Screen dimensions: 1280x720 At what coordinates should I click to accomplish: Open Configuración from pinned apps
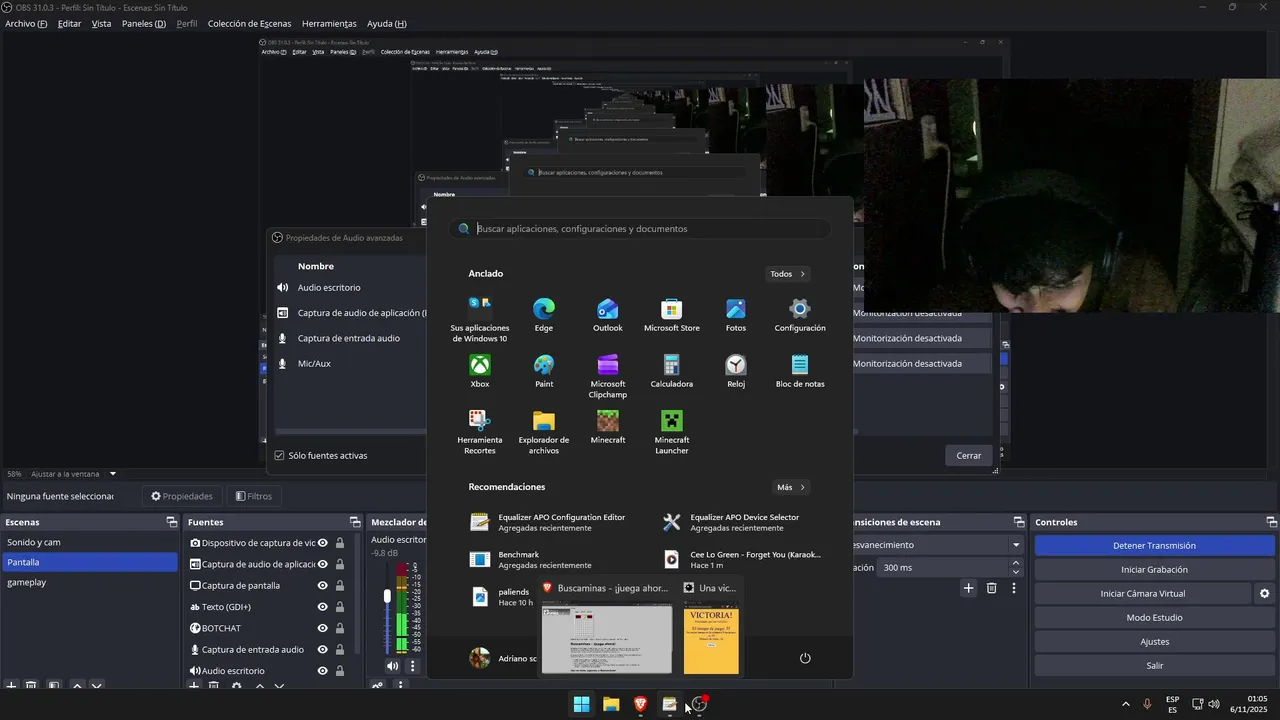pyautogui.click(x=799, y=314)
